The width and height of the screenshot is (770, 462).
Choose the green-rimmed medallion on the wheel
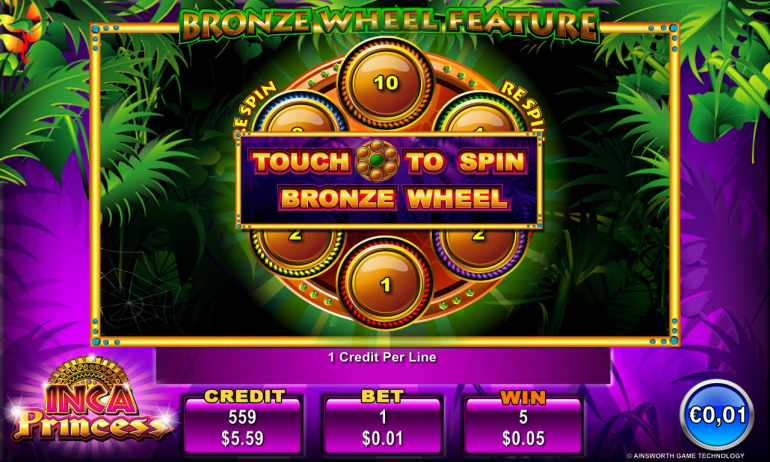point(478,115)
